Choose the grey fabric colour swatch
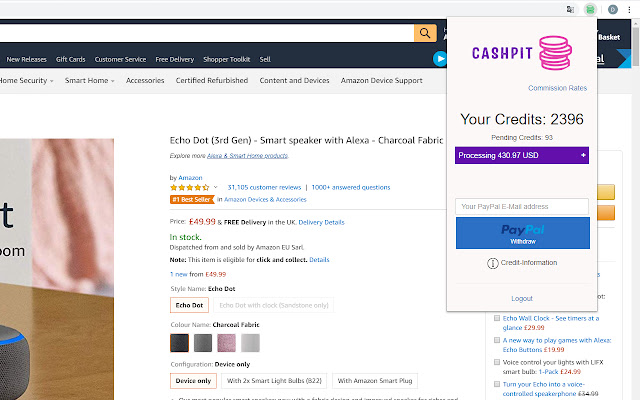The height and width of the screenshot is (400, 640). coord(203,343)
